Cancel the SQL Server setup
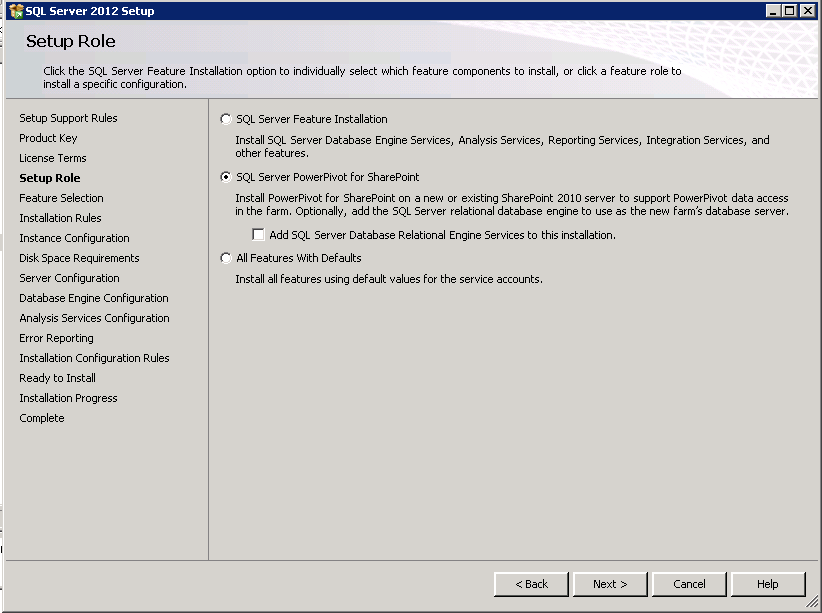 [x=689, y=584]
